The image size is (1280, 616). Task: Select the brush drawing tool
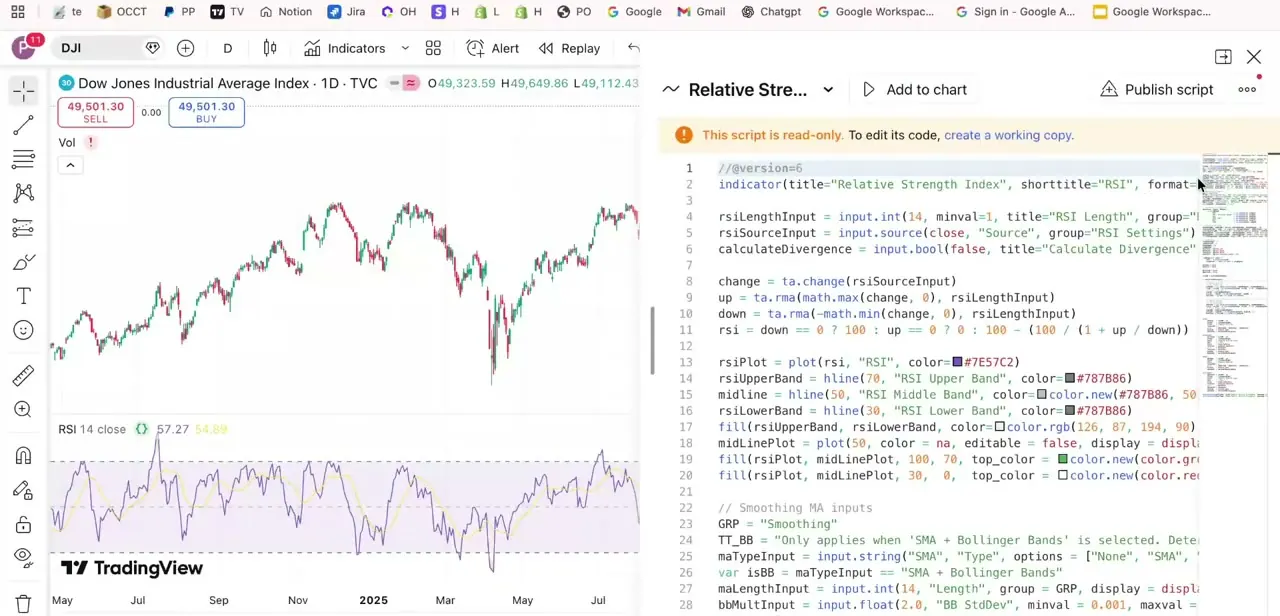click(24, 262)
